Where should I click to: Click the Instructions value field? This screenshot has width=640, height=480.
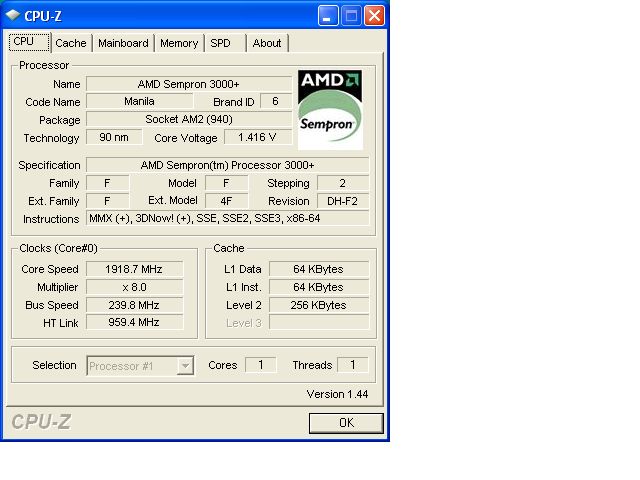pyautogui.click(x=227, y=218)
